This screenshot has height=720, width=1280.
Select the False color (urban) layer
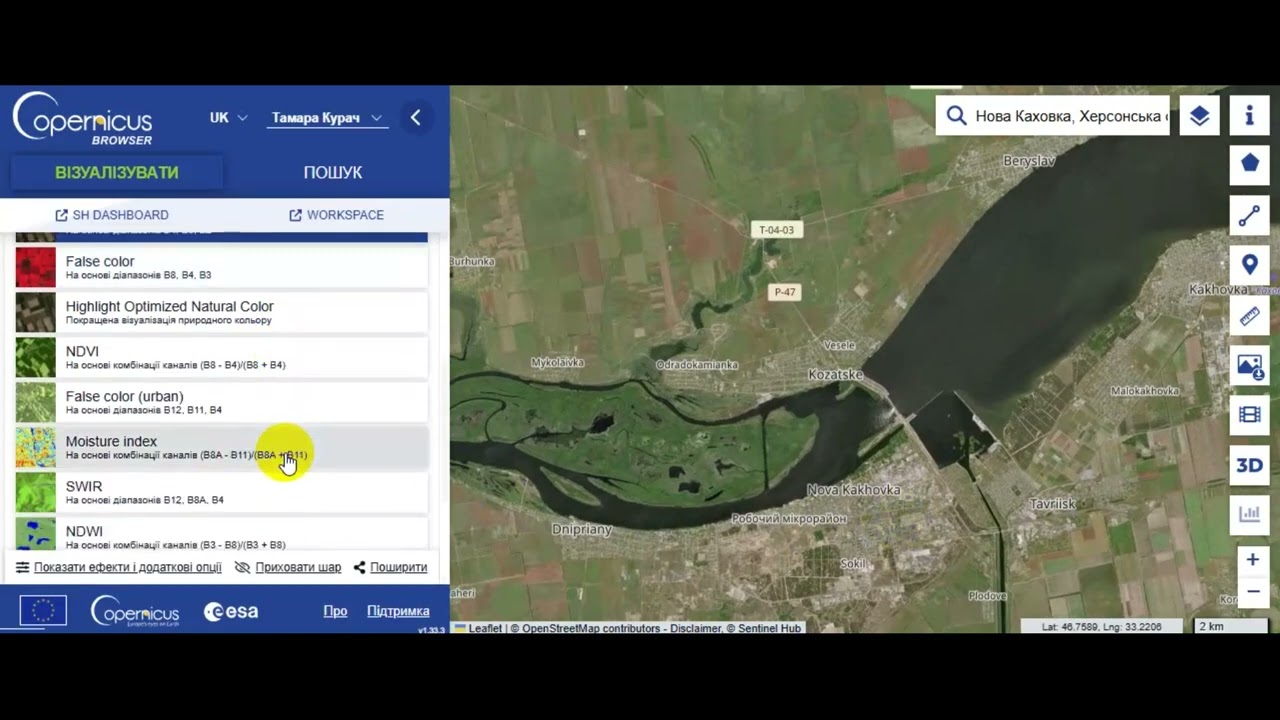222,402
